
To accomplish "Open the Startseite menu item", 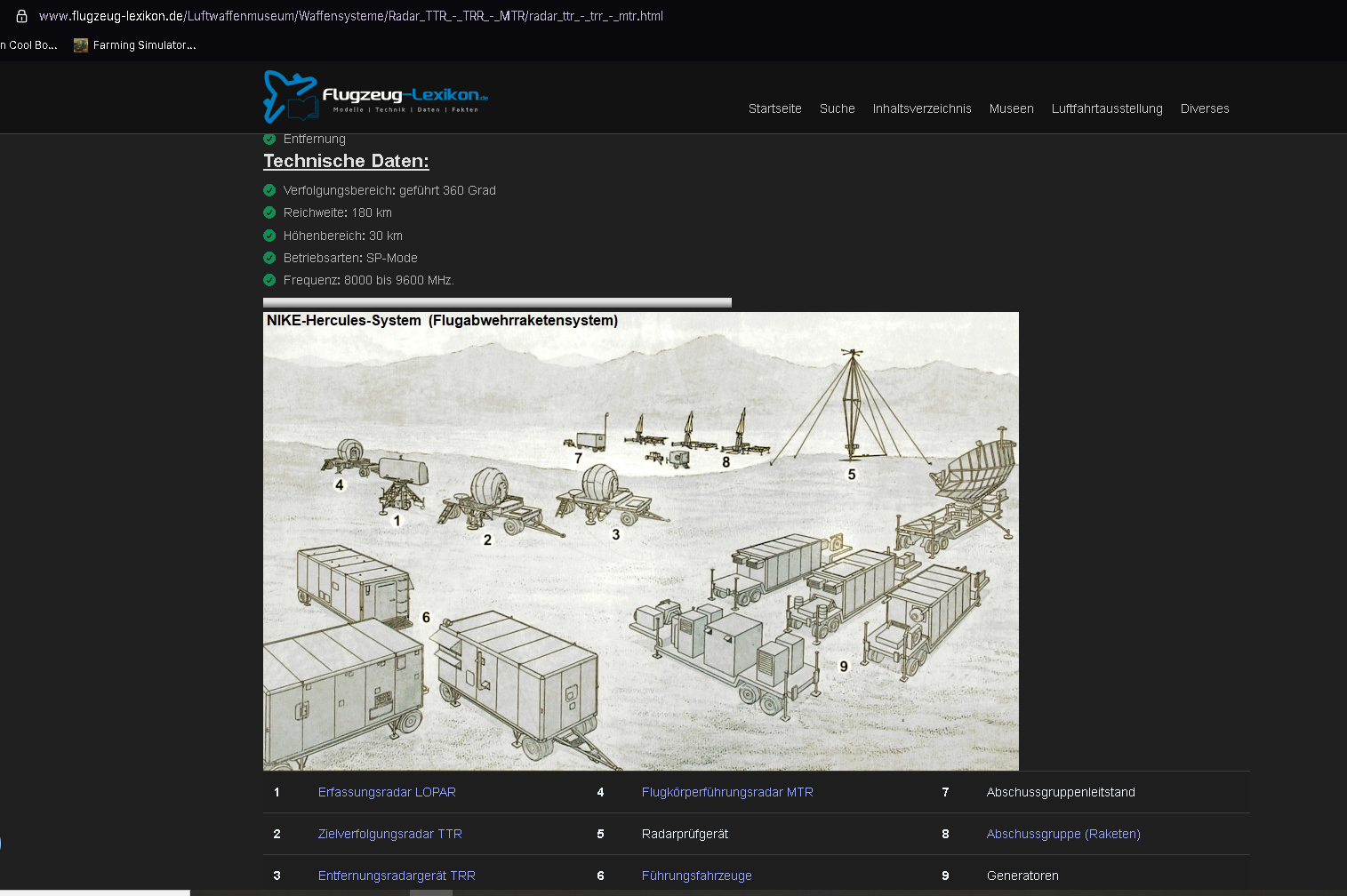I will click(x=775, y=108).
